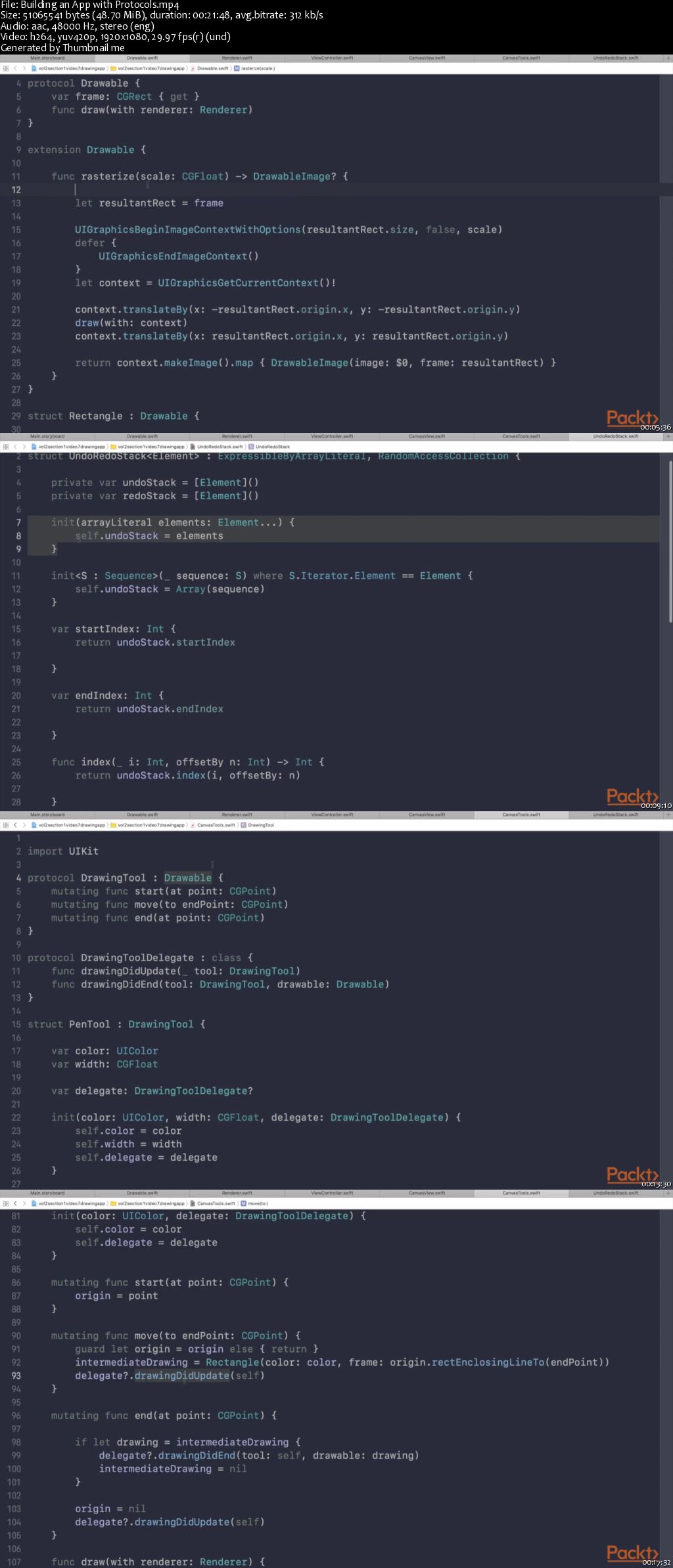The image size is (673, 1568).
Task: Open rasterize(scale:) jump bar dropdown
Action: 258,68
